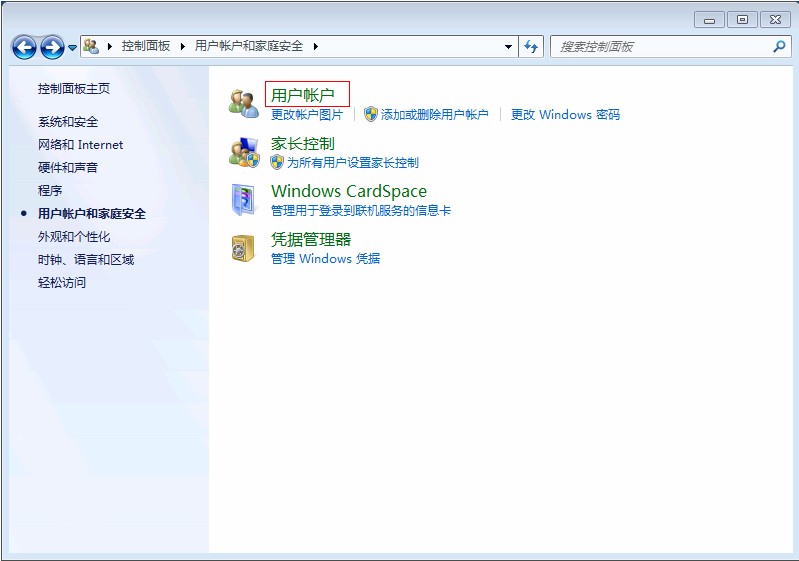Expand the arrow after 用户帐户和家庭安全 breadcrumb
The height and width of the screenshot is (561, 799).
coord(315,46)
